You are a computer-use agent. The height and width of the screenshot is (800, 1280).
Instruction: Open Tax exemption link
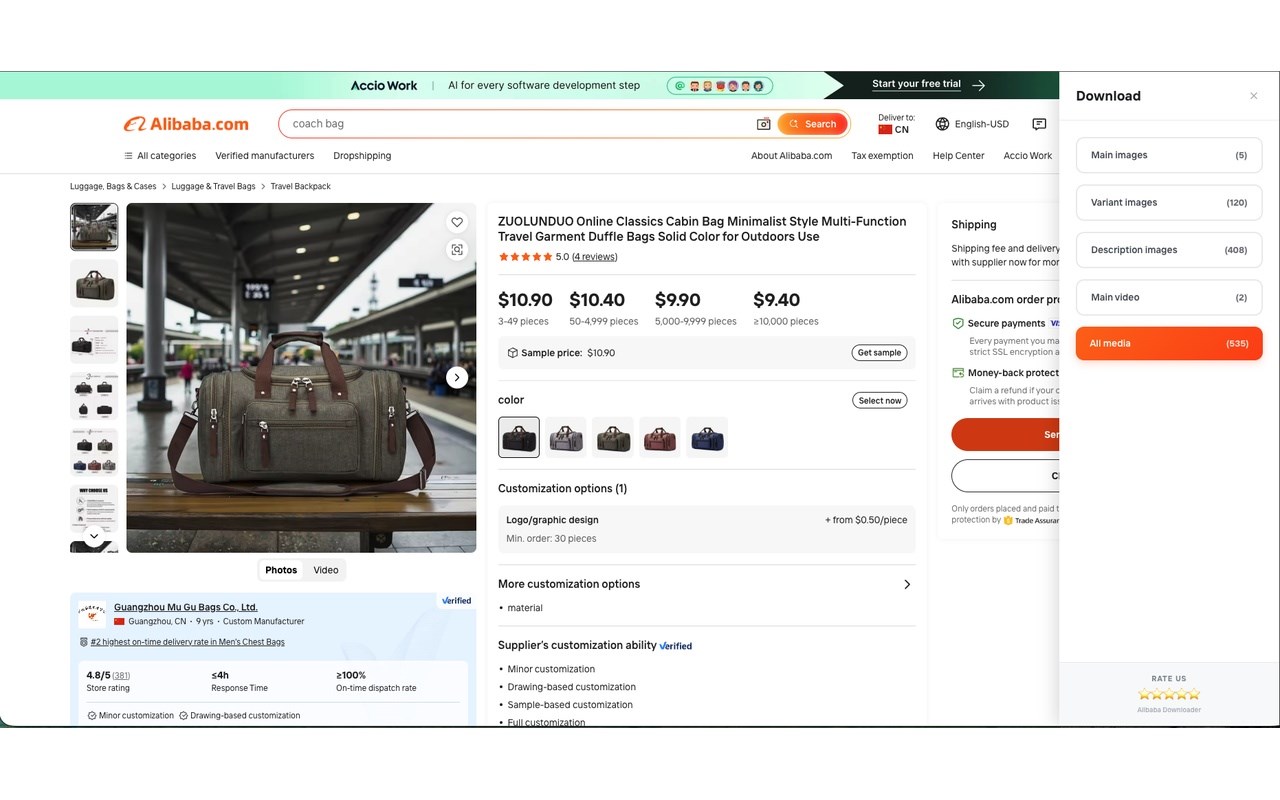[882, 156]
